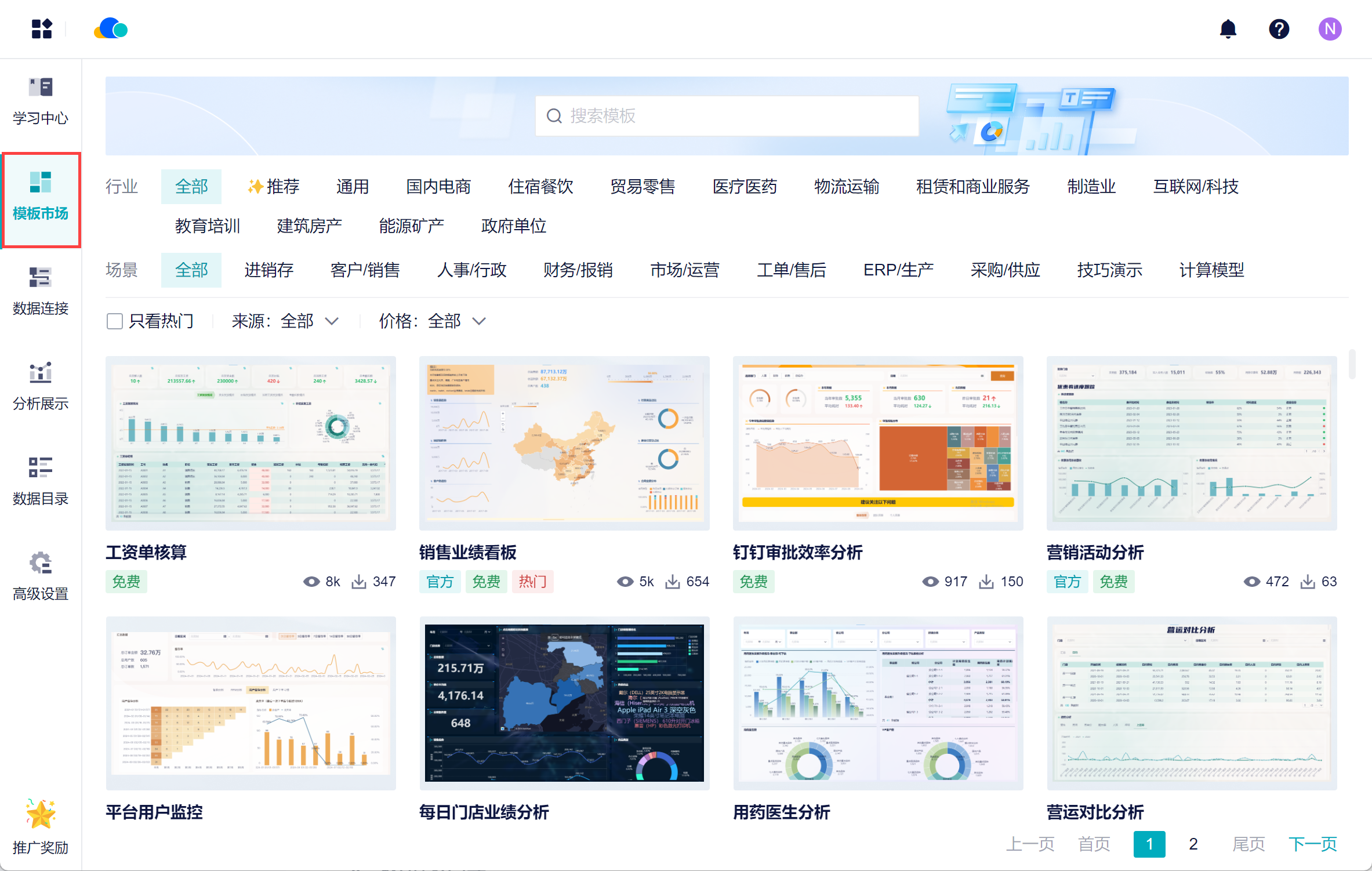The width and height of the screenshot is (1372, 871).
Task: Select the 全部 scene filter
Action: pos(191,270)
